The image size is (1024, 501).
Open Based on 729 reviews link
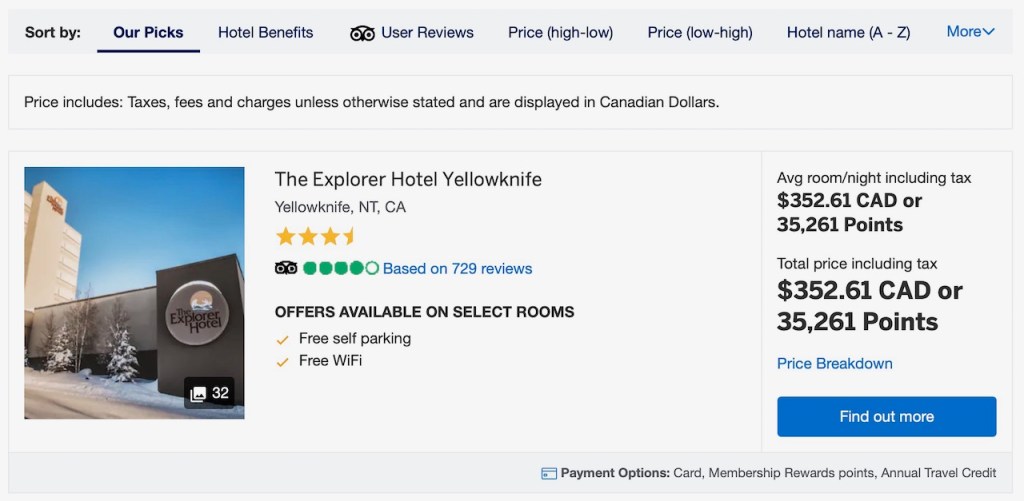[457, 268]
